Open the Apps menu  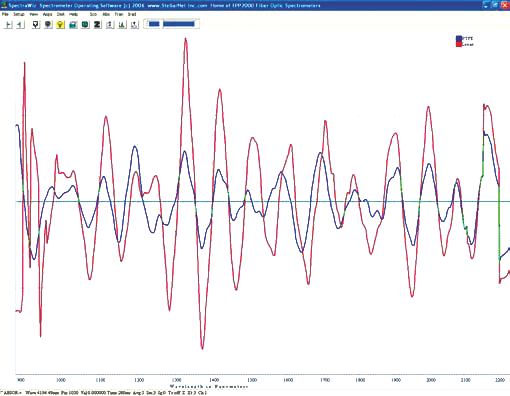(x=47, y=14)
